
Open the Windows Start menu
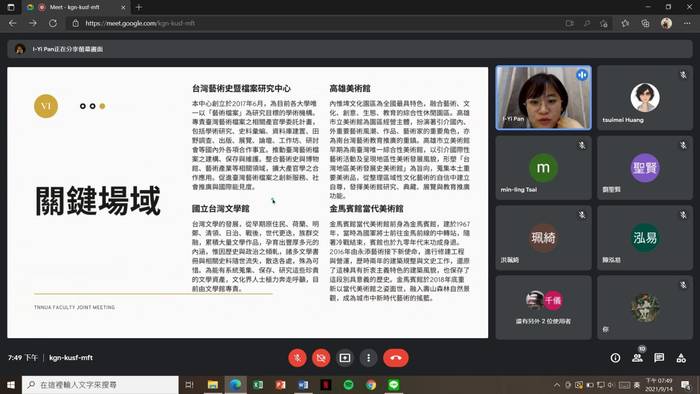[11, 385]
